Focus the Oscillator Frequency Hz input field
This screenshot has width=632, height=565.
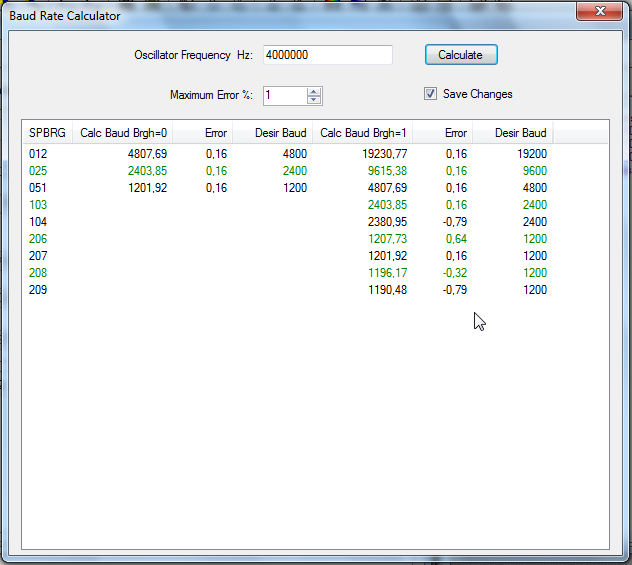point(326,55)
